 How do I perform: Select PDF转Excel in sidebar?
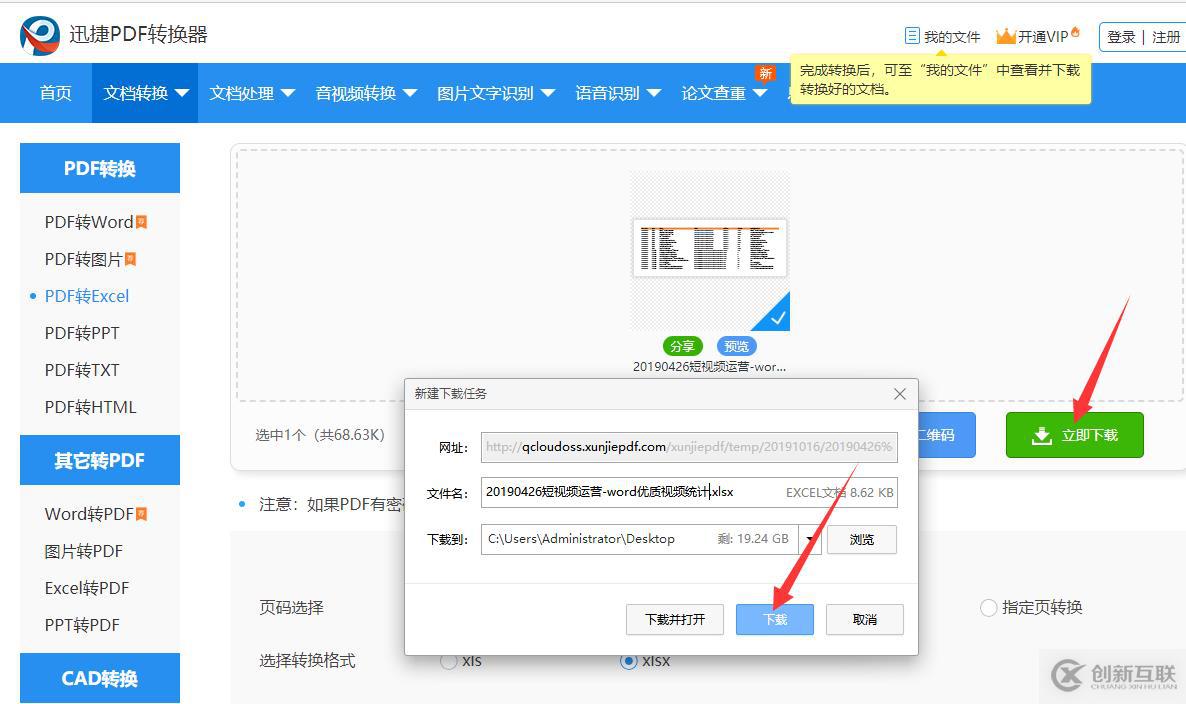pos(87,296)
